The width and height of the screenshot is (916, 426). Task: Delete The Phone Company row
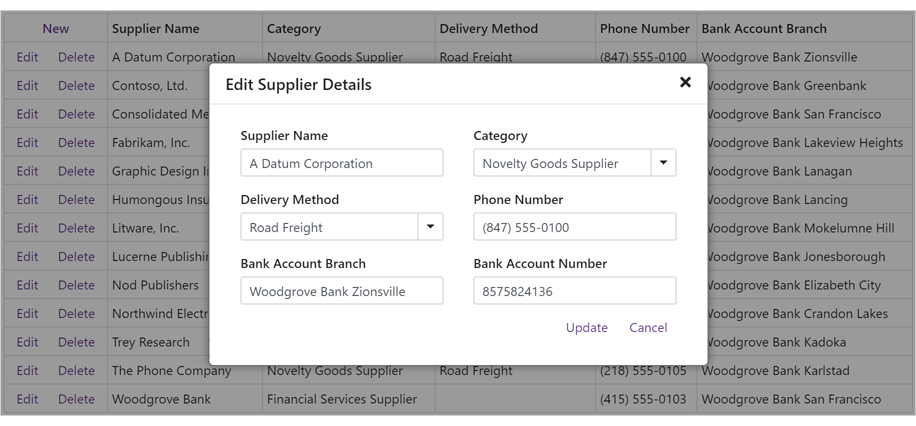click(x=76, y=371)
